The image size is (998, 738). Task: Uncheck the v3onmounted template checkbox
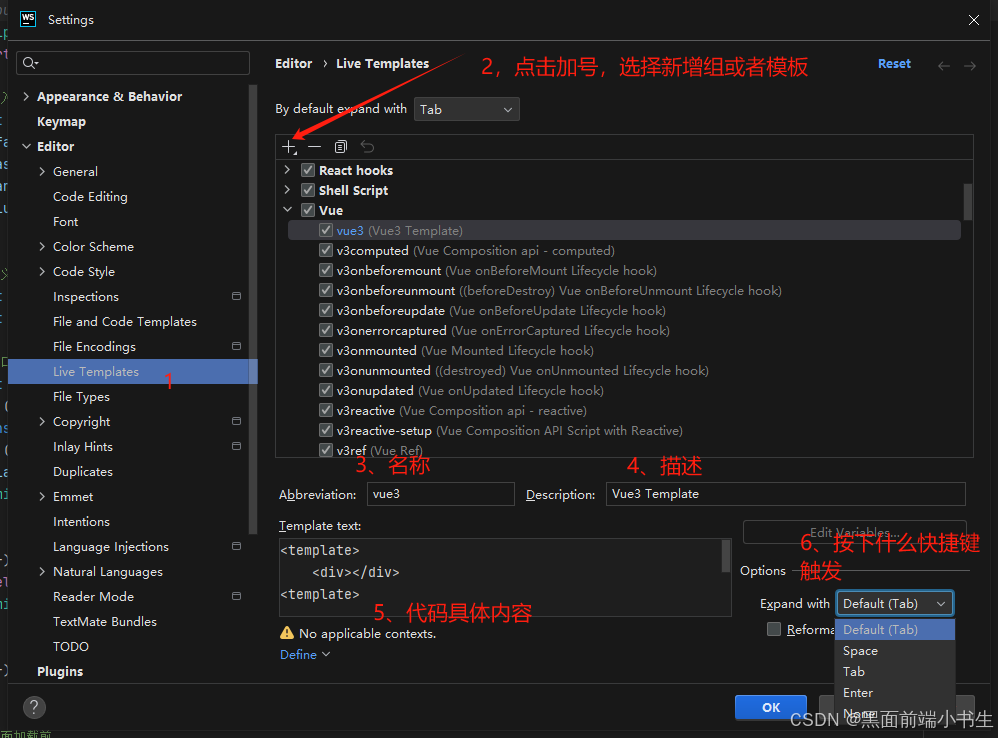coord(326,350)
